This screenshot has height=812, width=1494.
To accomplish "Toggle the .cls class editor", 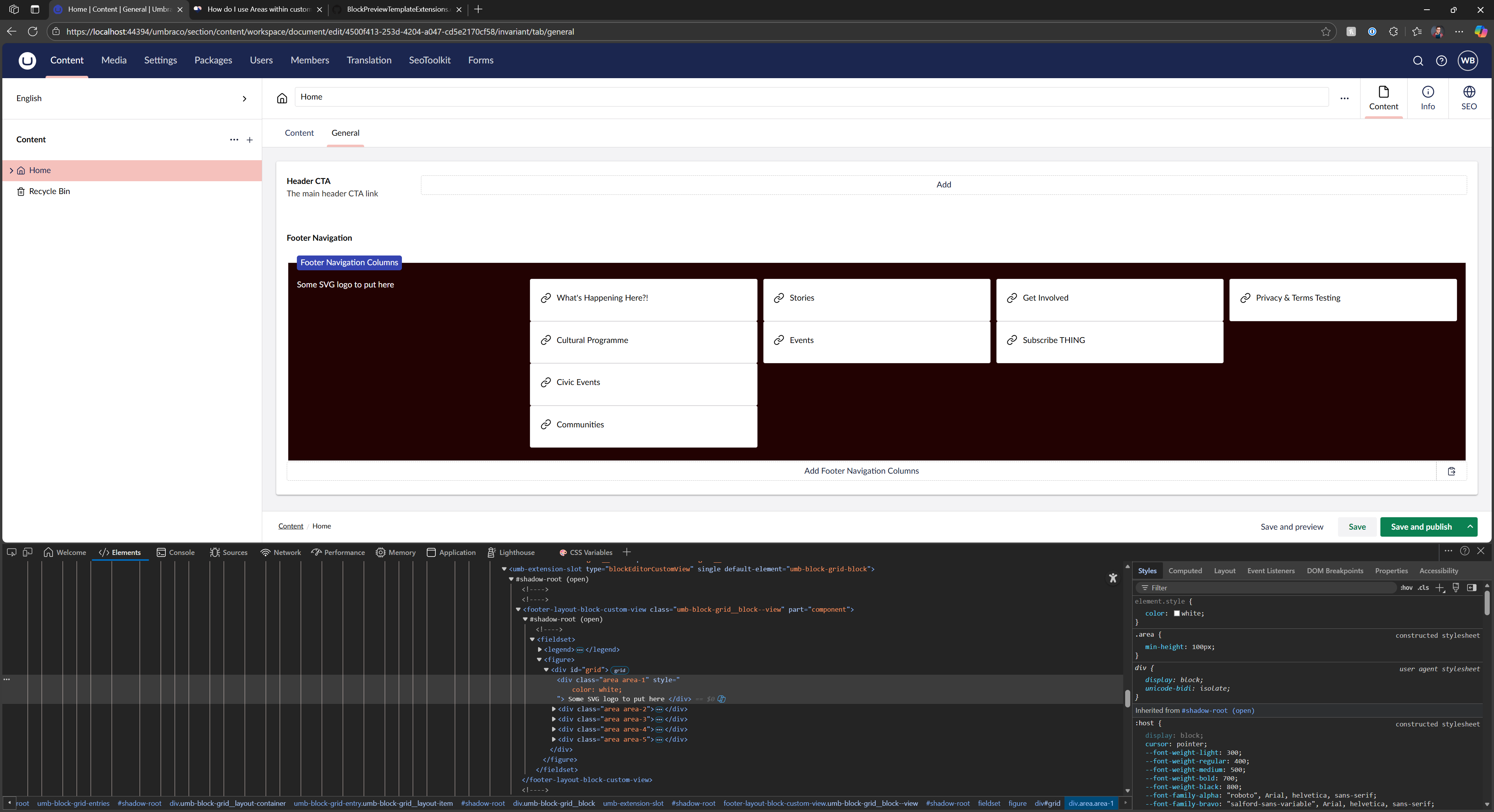I will point(1423,588).
